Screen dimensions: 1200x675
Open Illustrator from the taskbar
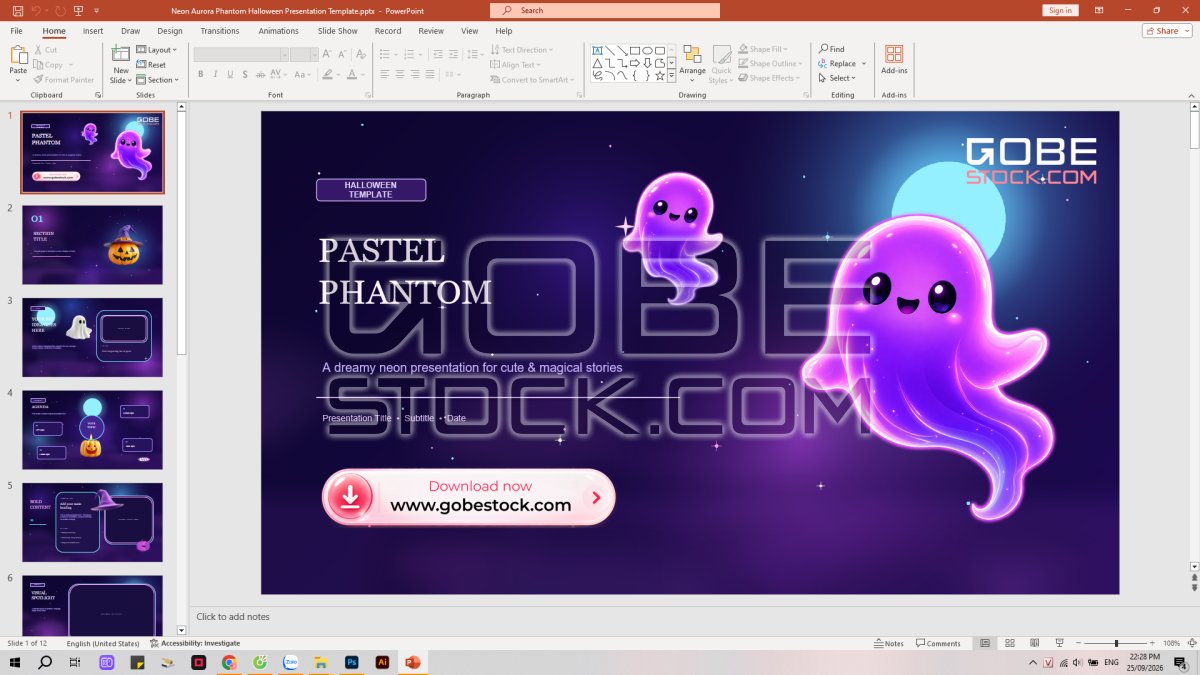coord(382,662)
